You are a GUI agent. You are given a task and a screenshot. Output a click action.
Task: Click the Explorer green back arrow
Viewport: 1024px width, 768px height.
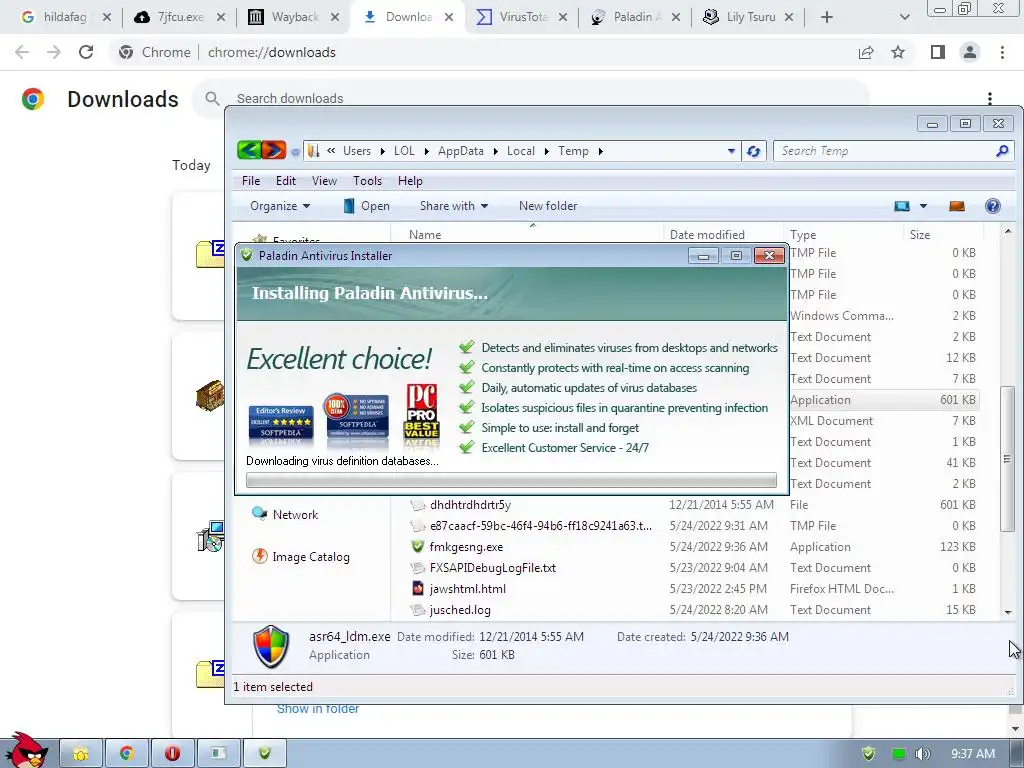click(x=249, y=151)
